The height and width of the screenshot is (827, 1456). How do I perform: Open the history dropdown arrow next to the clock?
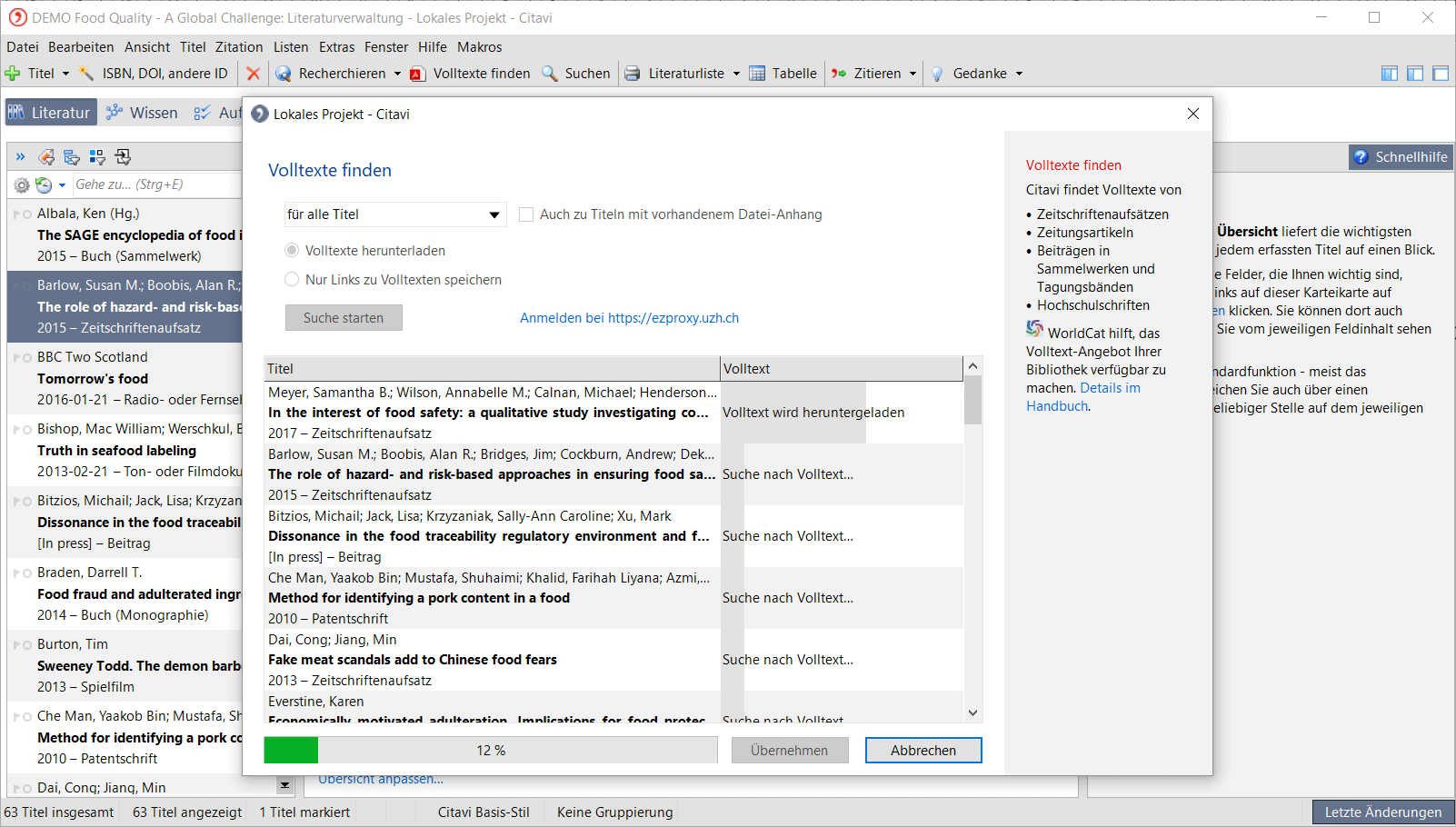tap(62, 184)
